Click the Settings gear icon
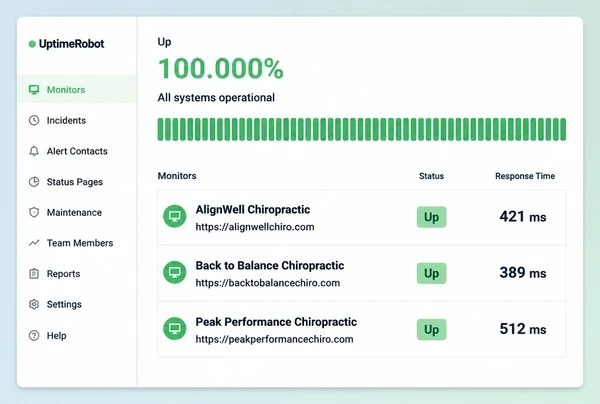600x404 pixels. pos(34,304)
